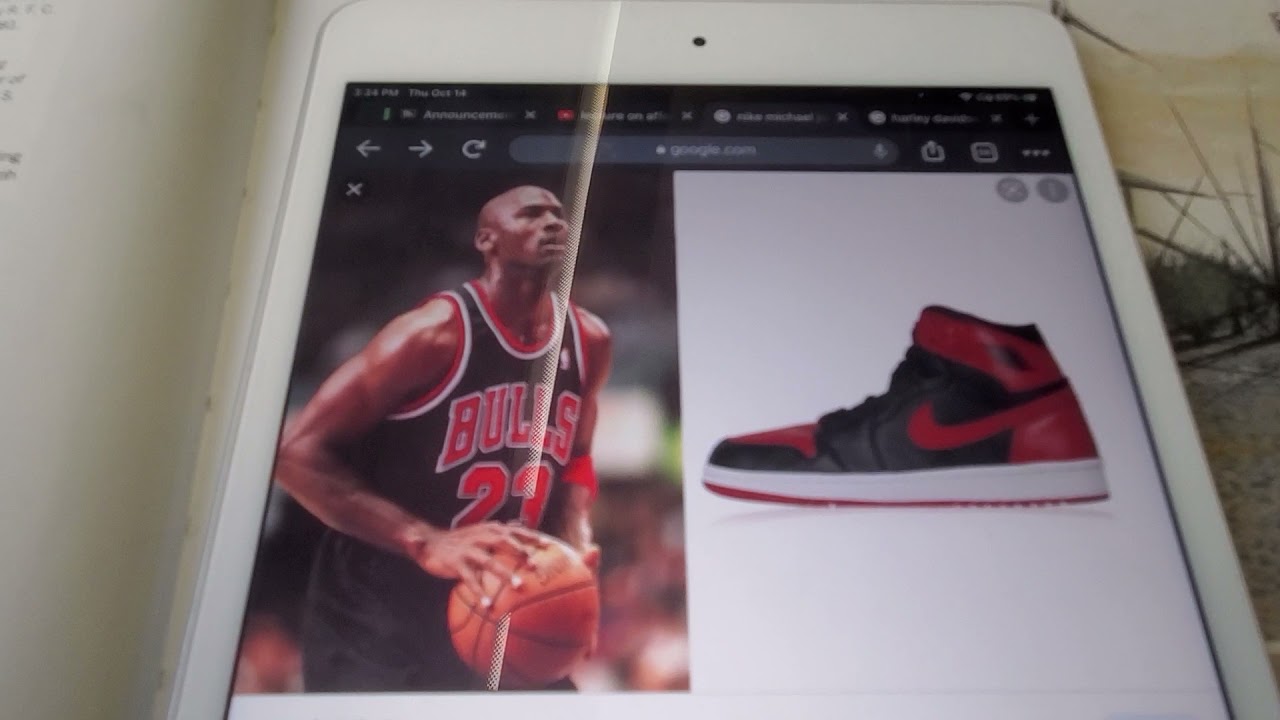Reload the google.com page

[474, 149]
